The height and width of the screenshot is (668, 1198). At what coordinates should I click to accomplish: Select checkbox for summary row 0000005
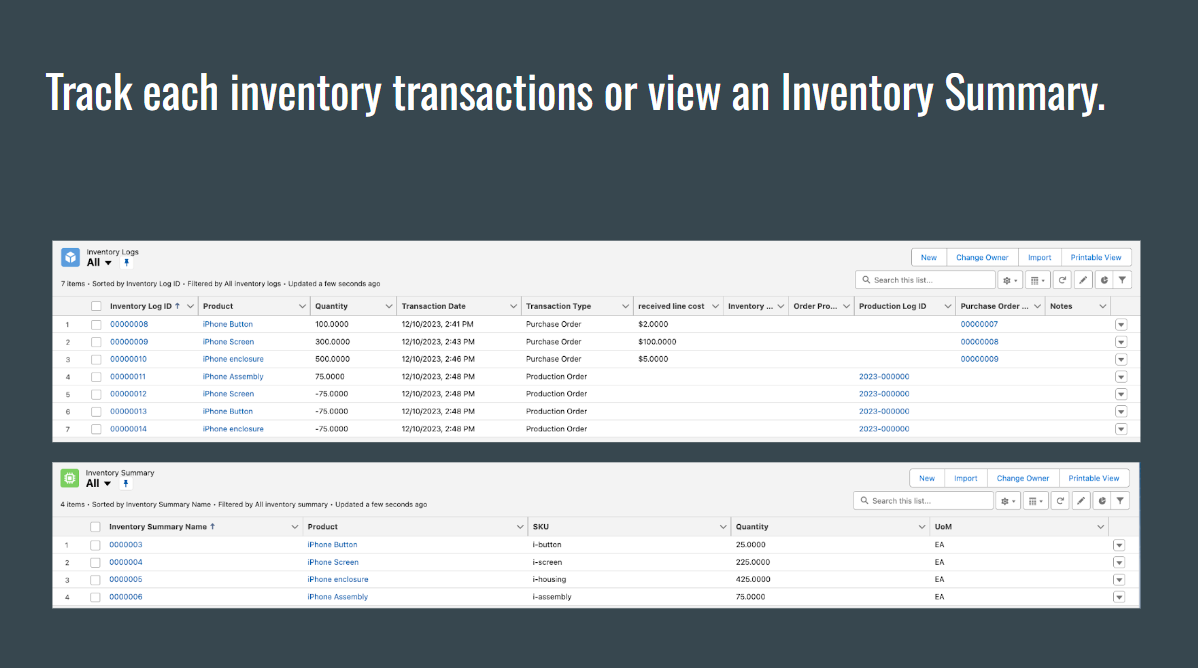(95, 580)
